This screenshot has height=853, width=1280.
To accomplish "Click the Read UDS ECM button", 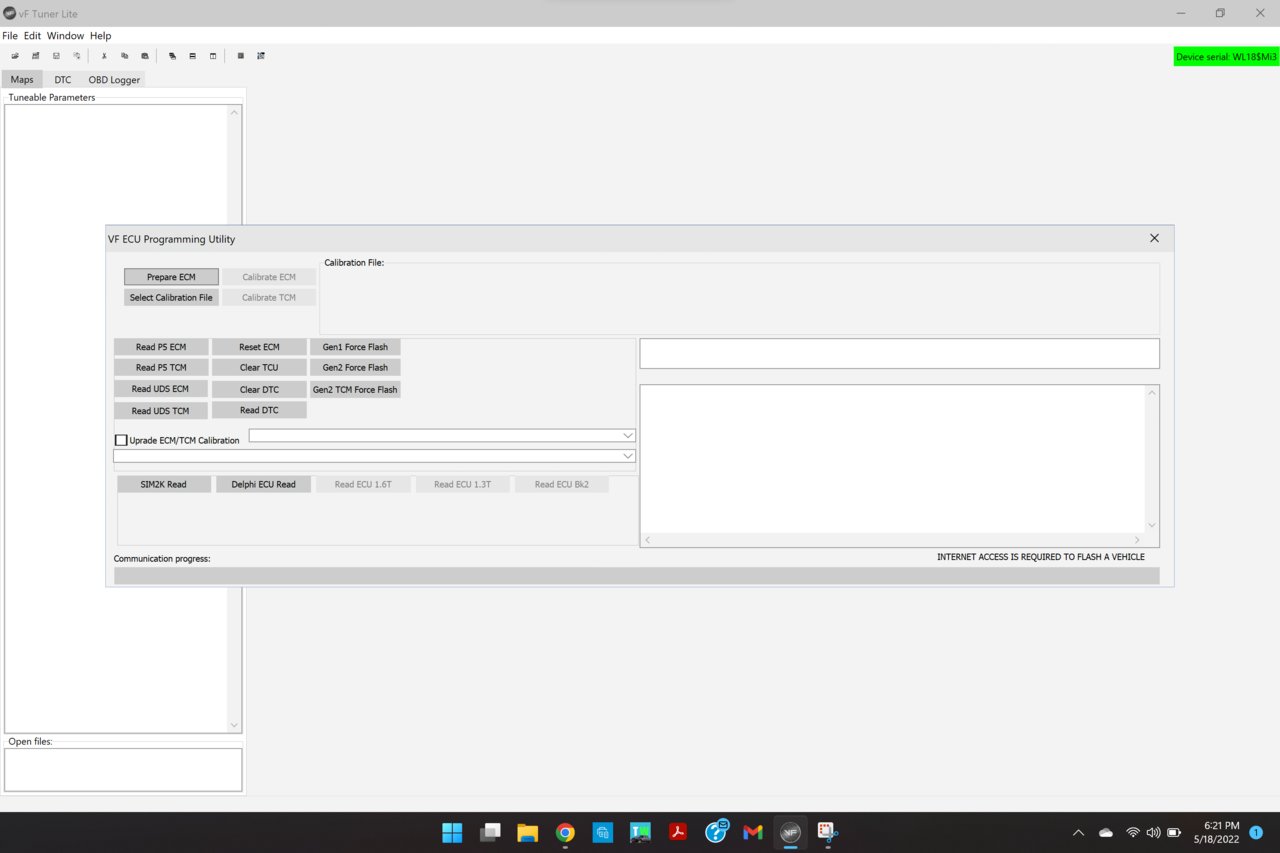I will pyautogui.click(x=161, y=389).
